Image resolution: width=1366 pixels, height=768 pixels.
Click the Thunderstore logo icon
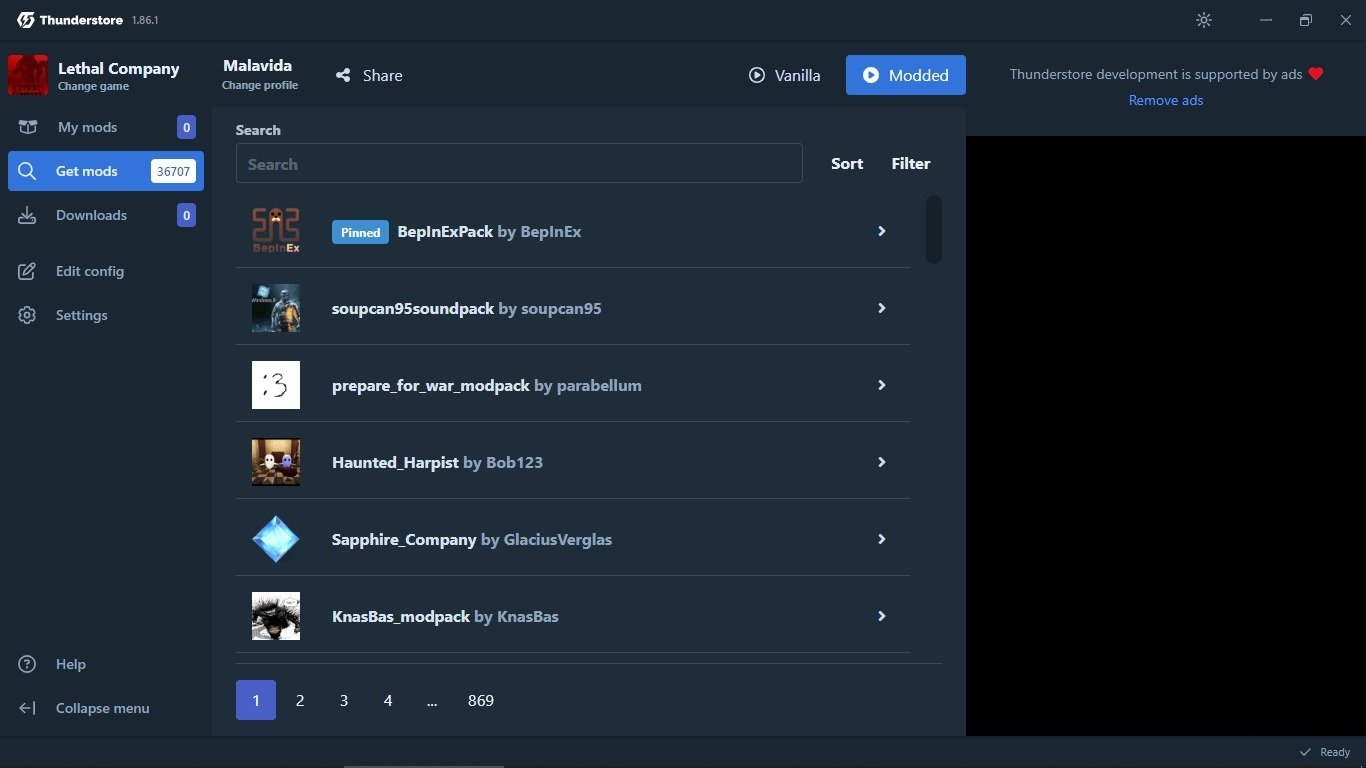tap(26, 20)
